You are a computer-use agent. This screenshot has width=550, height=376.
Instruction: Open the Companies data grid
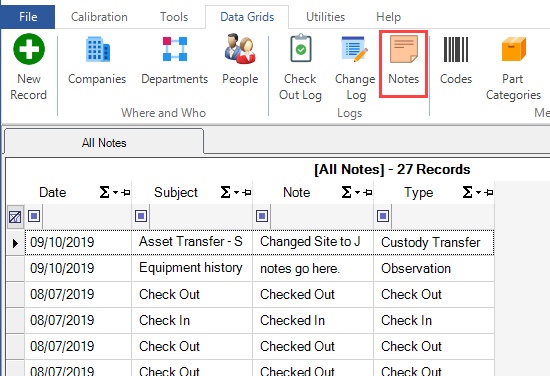[97, 60]
